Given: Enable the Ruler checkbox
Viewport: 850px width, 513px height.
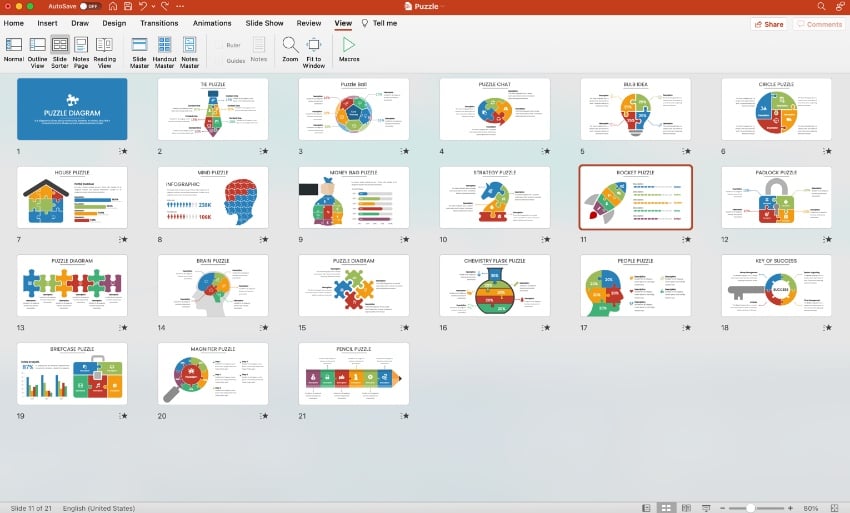Looking at the screenshot, I should pos(219,43).
